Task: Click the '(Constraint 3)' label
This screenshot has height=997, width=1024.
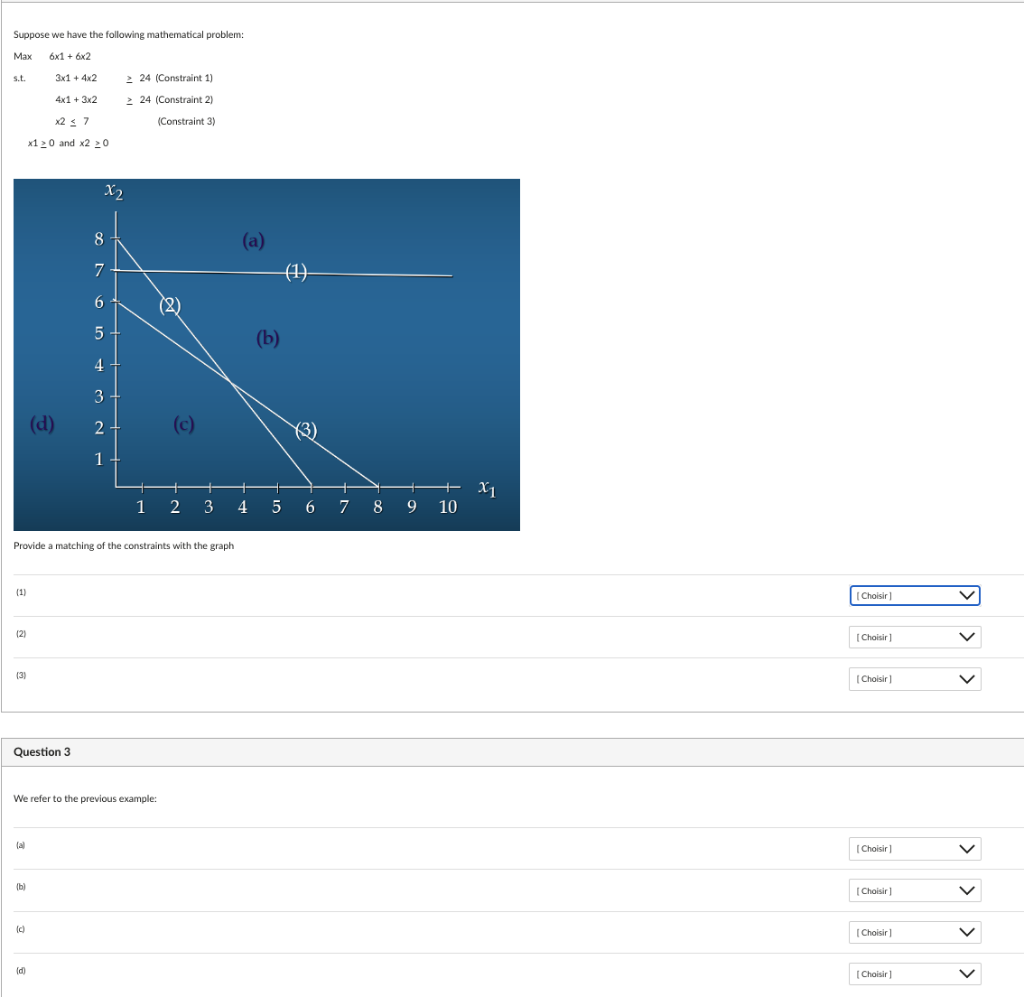Action: (186, 121)
